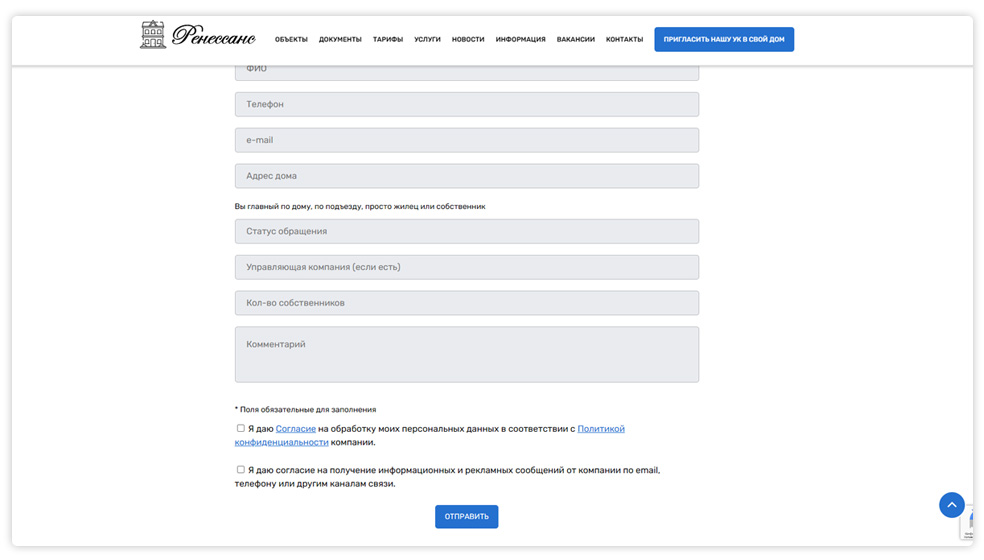
Task: Click the Пригласить нашу УК в свой дом button
Action: pos(724,40)
